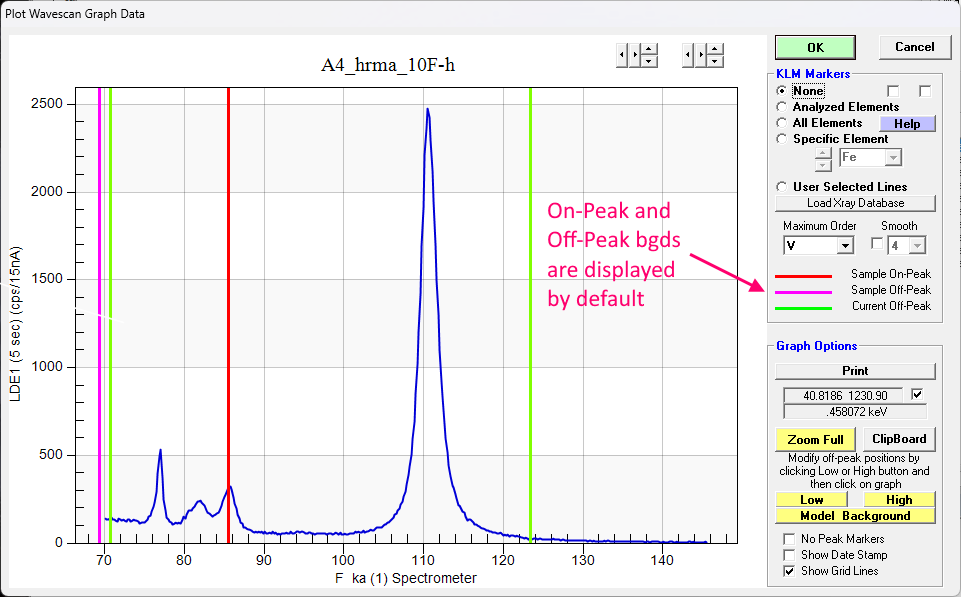Choose User Selected Lines radio button
This screenshot has width=961, height=597.
click(x=782, y=187)
